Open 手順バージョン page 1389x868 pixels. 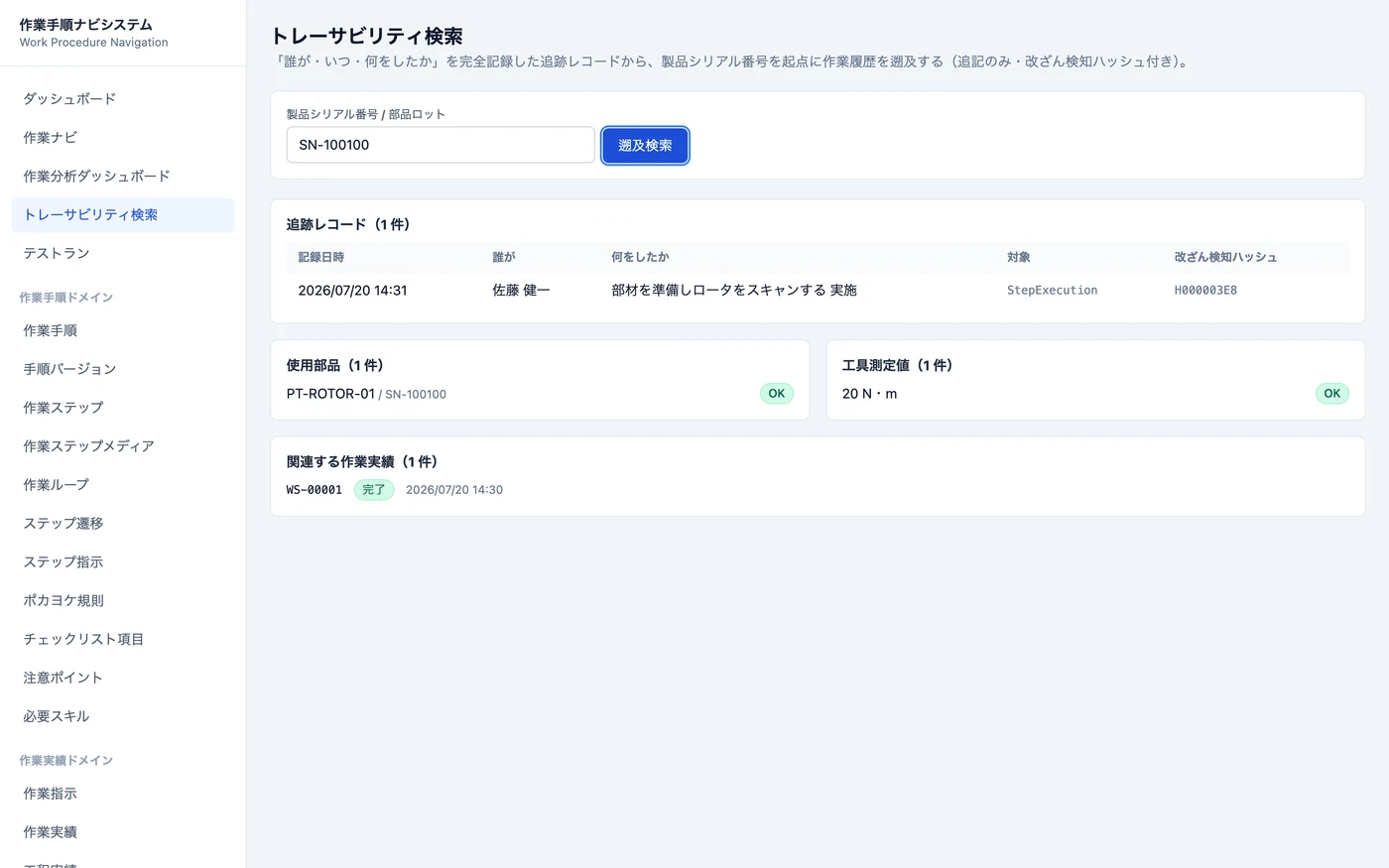pos(123,370)
